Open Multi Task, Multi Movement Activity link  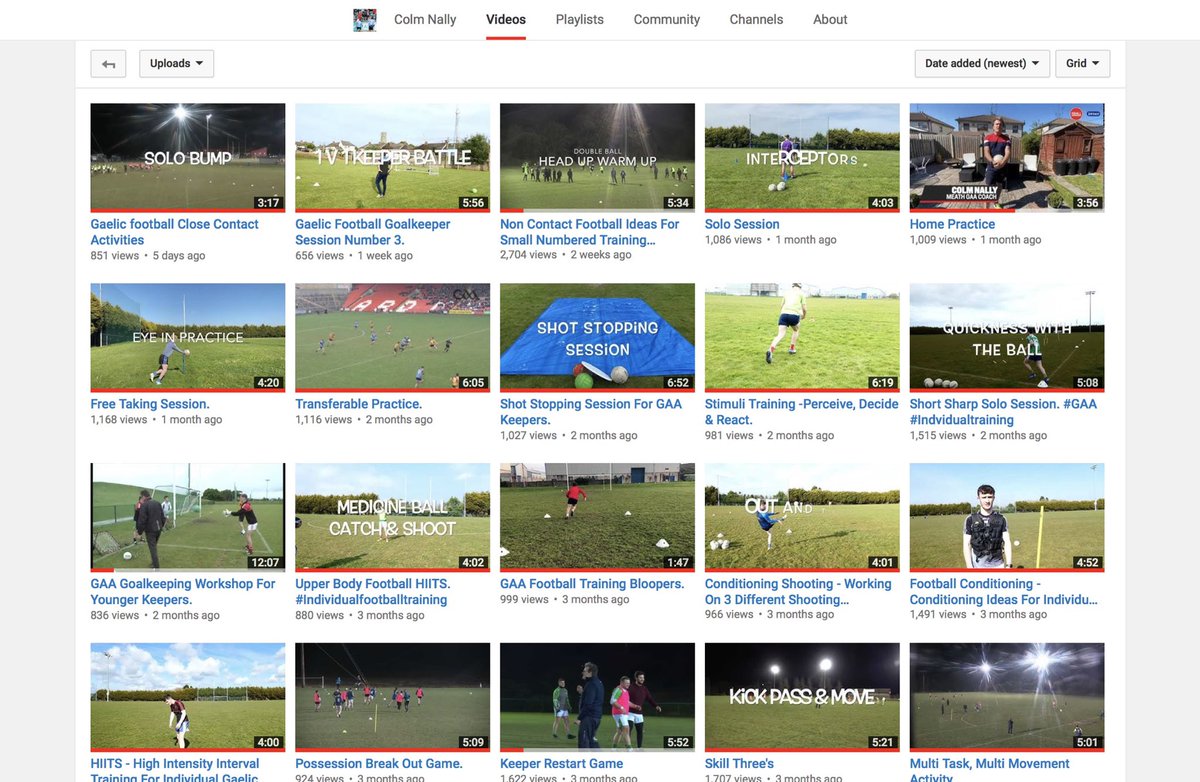[x=990, y=769]
